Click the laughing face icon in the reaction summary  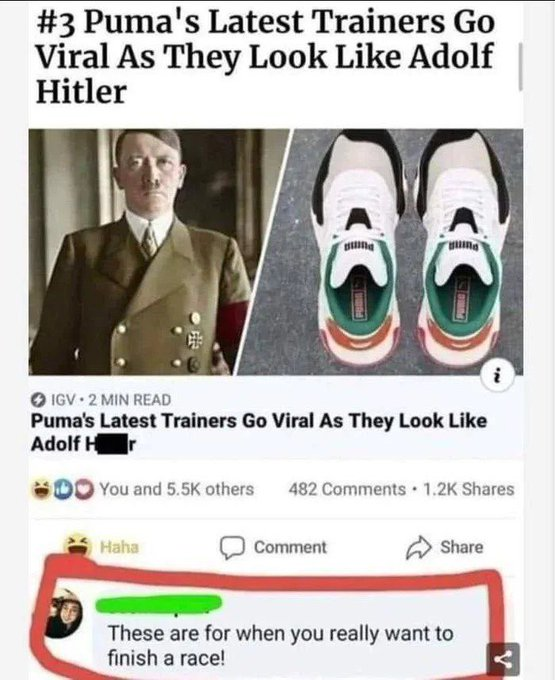pyautogui.click(x=42, y=489)
